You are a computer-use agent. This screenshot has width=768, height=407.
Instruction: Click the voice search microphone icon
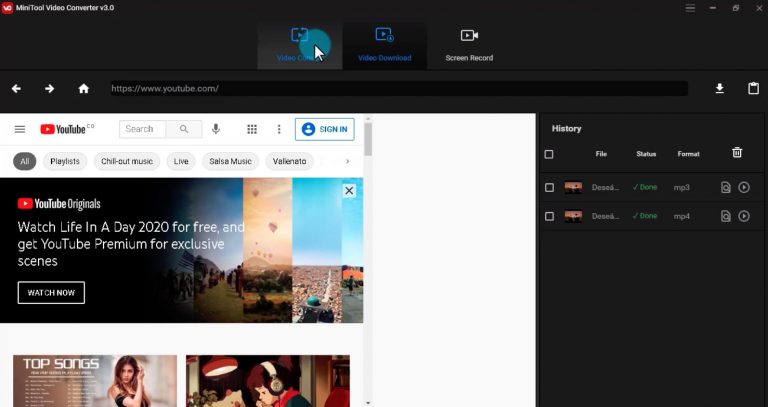tap(216, 129)
